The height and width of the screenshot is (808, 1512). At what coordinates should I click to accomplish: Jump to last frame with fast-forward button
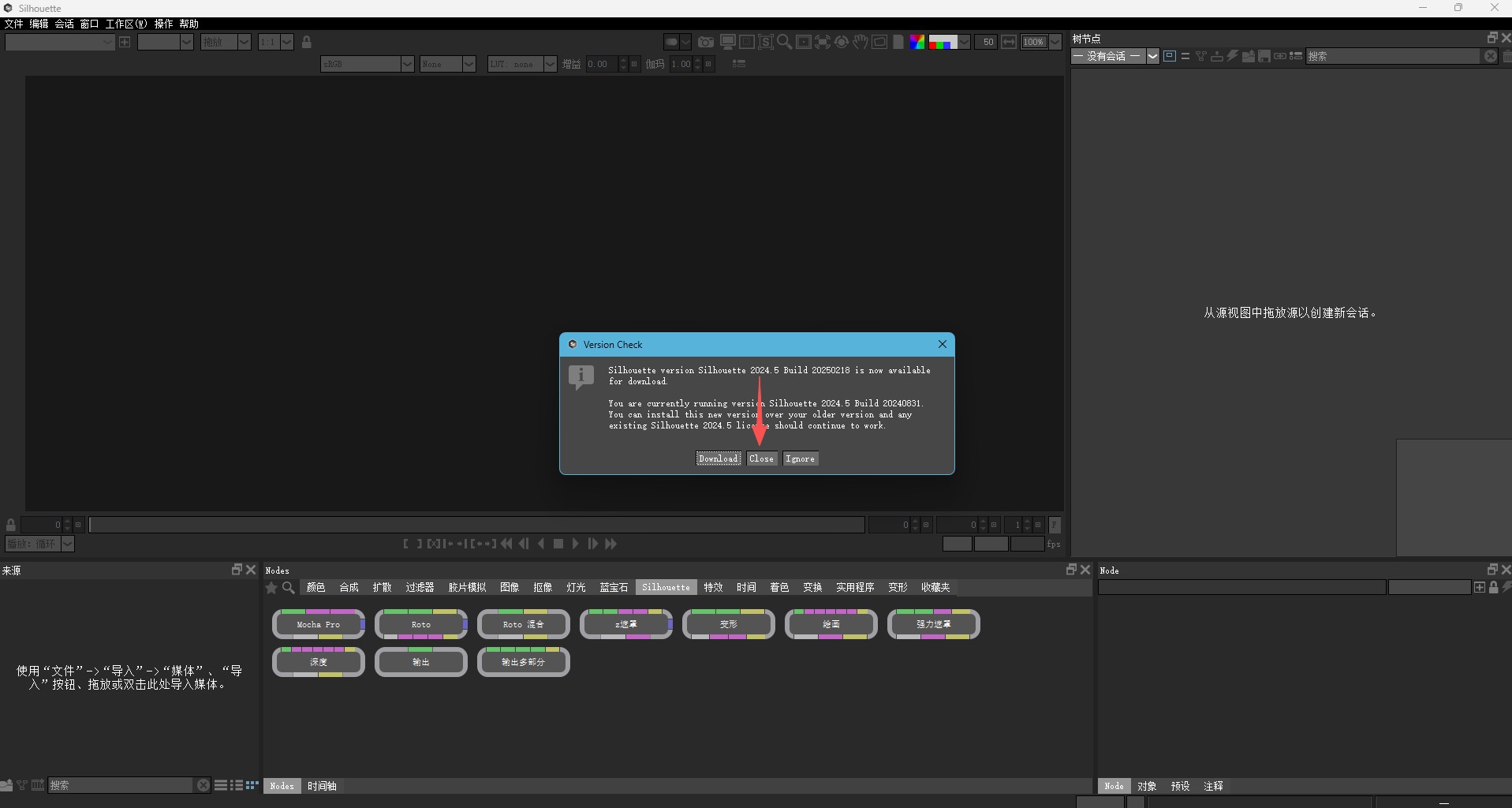coord(610,544)
